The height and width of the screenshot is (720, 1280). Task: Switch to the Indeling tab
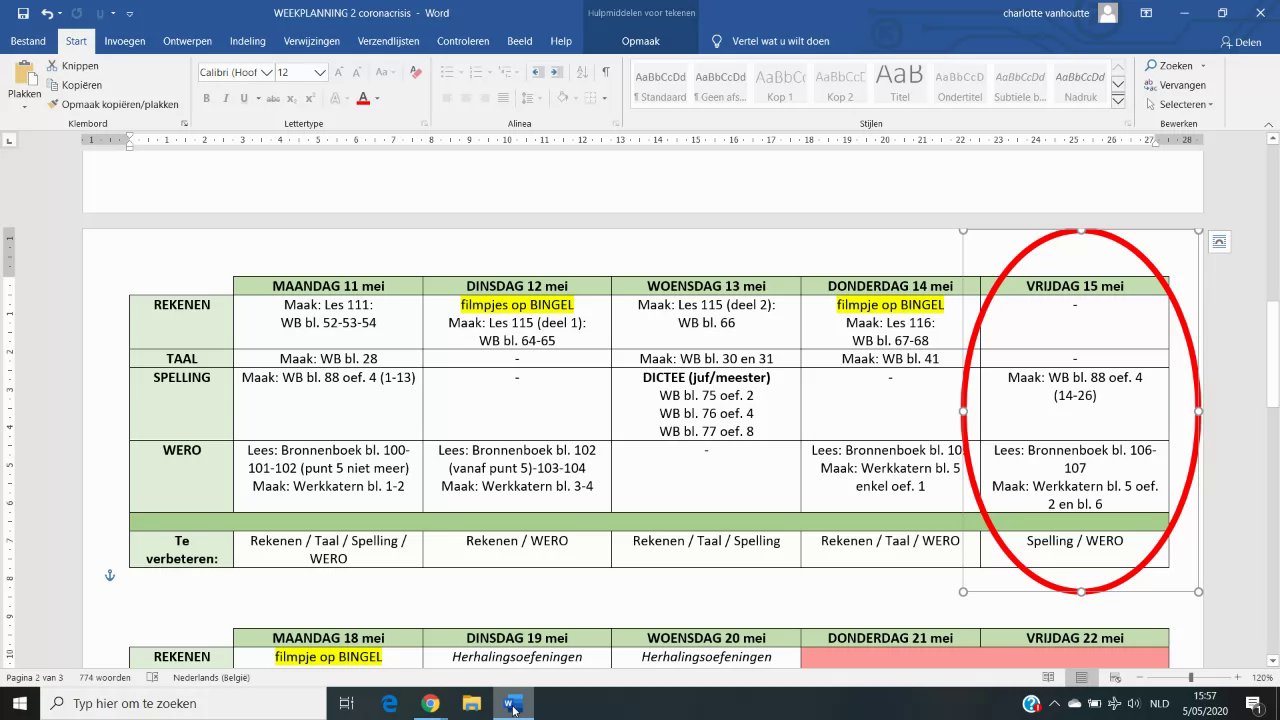248,41
